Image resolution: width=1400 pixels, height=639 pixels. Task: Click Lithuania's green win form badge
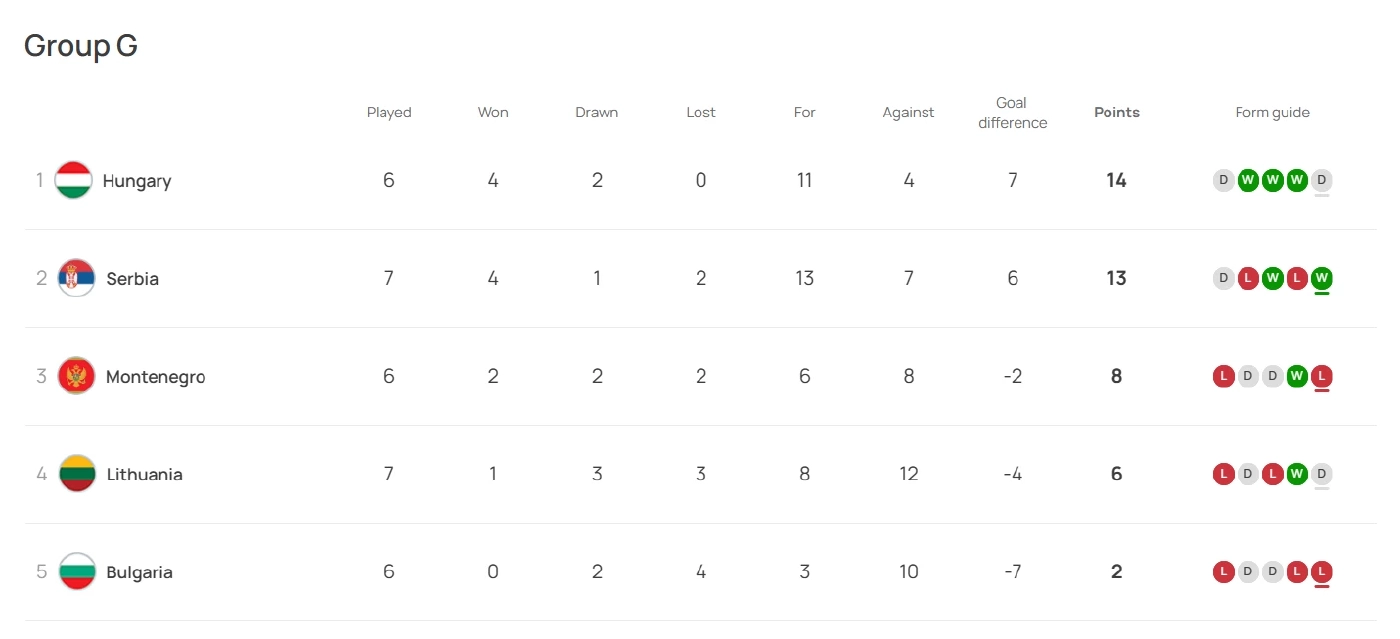[x=1297, y=474]
